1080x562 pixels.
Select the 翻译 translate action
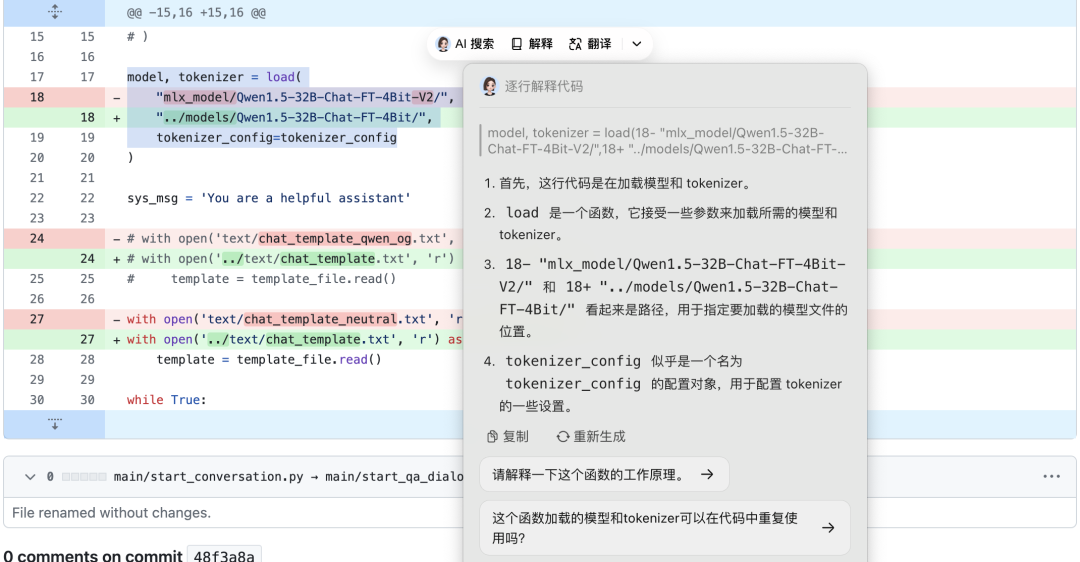click(x=590, y=44)
